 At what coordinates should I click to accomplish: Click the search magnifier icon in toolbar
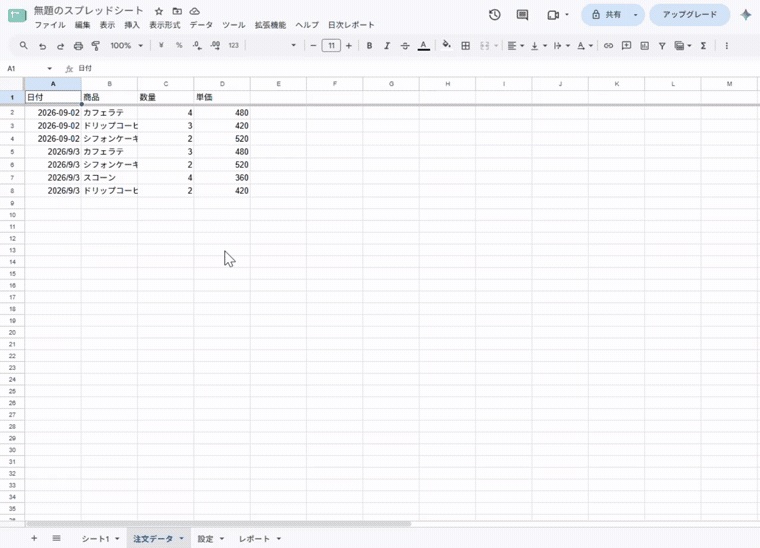point(23,46)
